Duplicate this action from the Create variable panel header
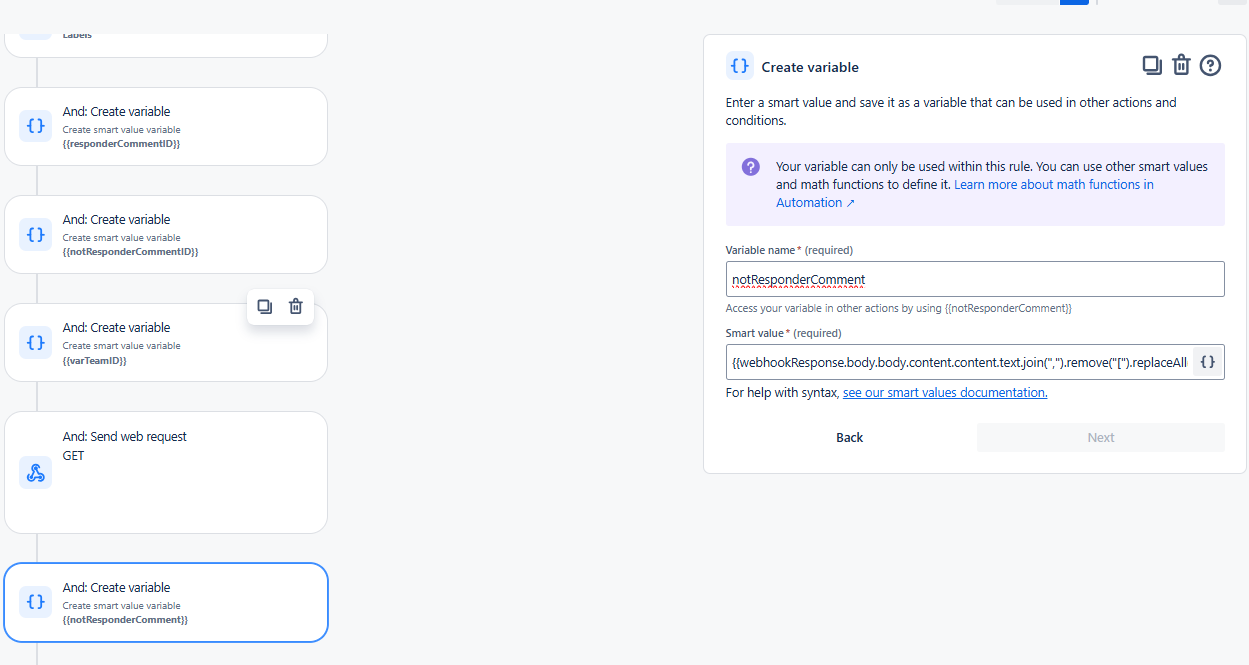This screenshot has height=665, width=1249. 1152,65
